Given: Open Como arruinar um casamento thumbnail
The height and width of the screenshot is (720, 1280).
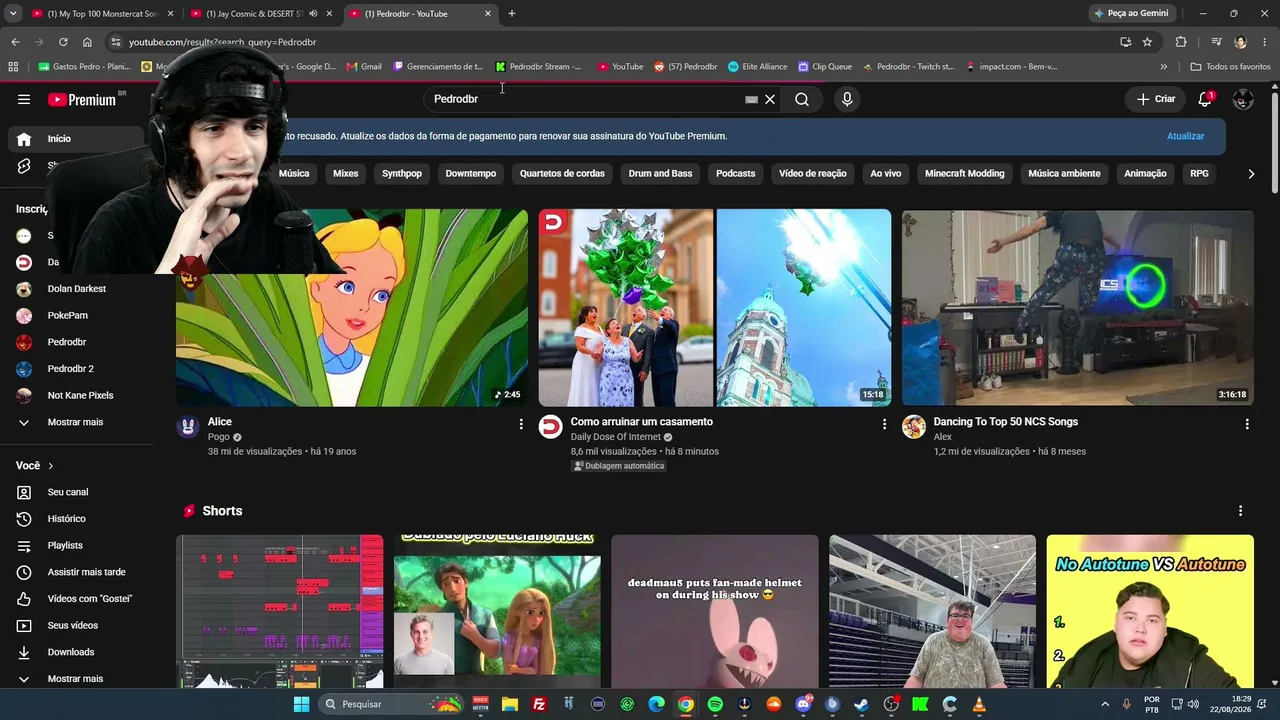Looking at the screenshot, I should pyautogui.click(x=715, y=307).
